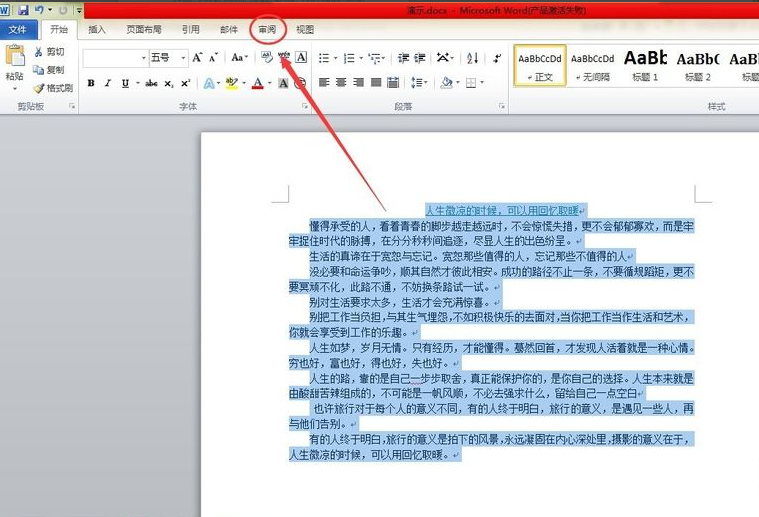Click the Shading paint bucket icon

446,83
